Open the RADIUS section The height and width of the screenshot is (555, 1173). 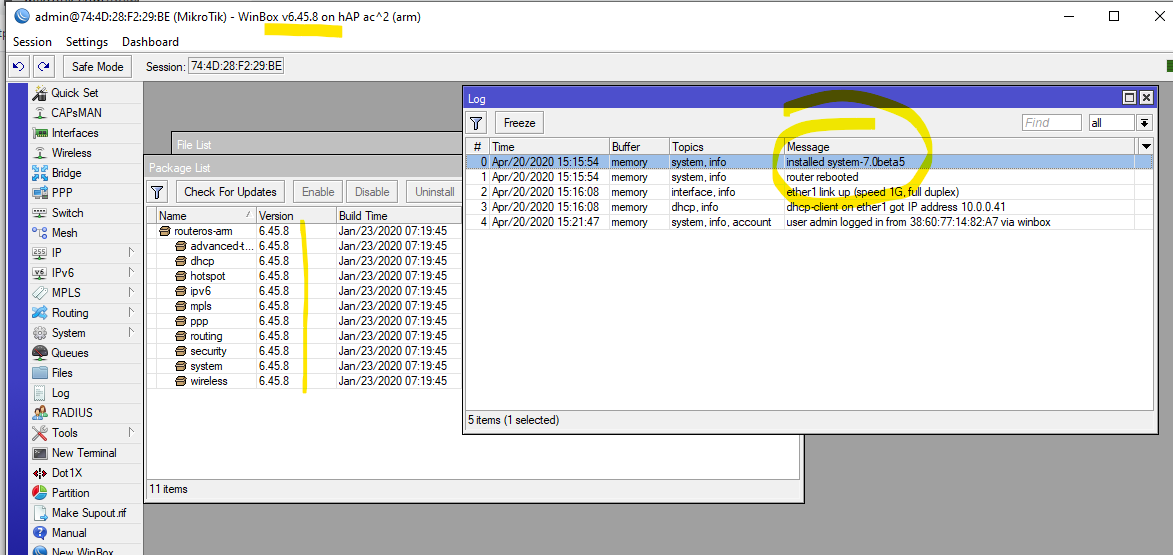pos(72,413)
